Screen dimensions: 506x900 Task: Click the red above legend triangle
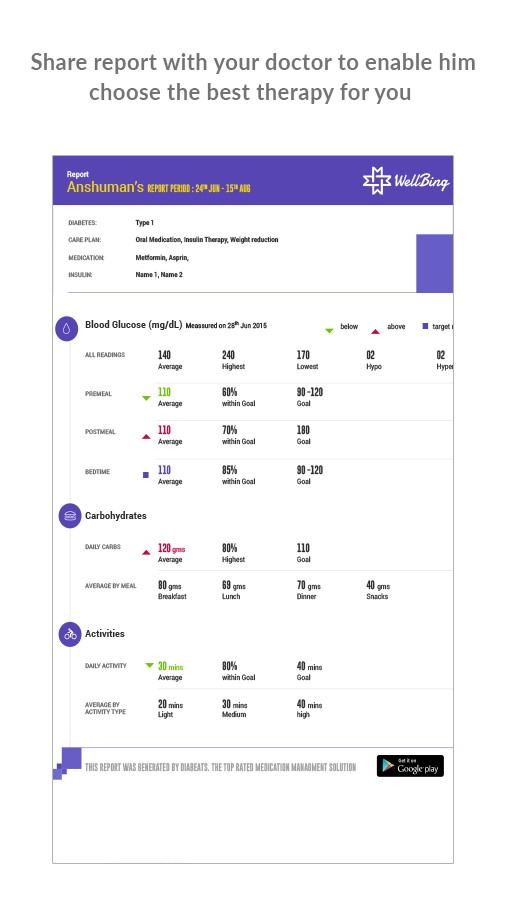tap(375, 331)
